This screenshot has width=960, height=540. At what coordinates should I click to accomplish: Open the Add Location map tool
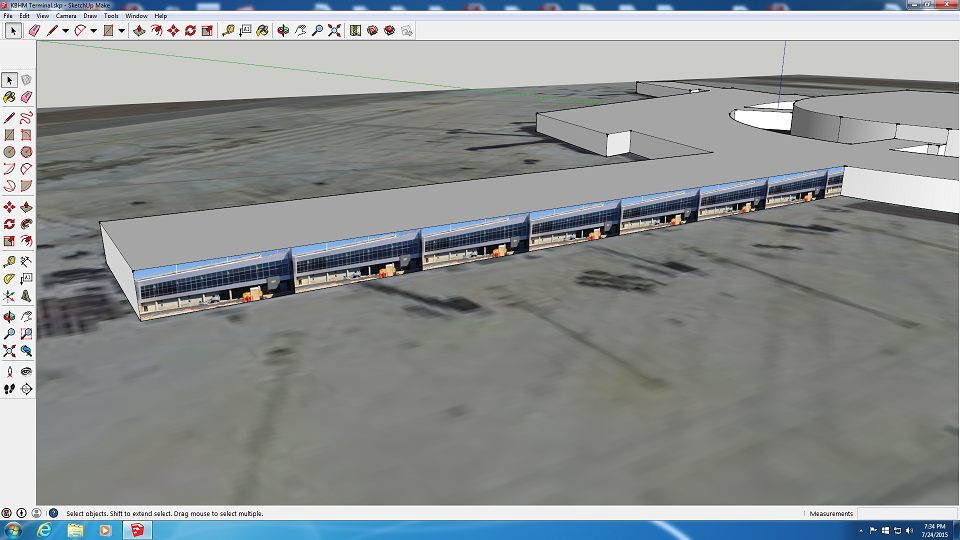click(355, 31)
